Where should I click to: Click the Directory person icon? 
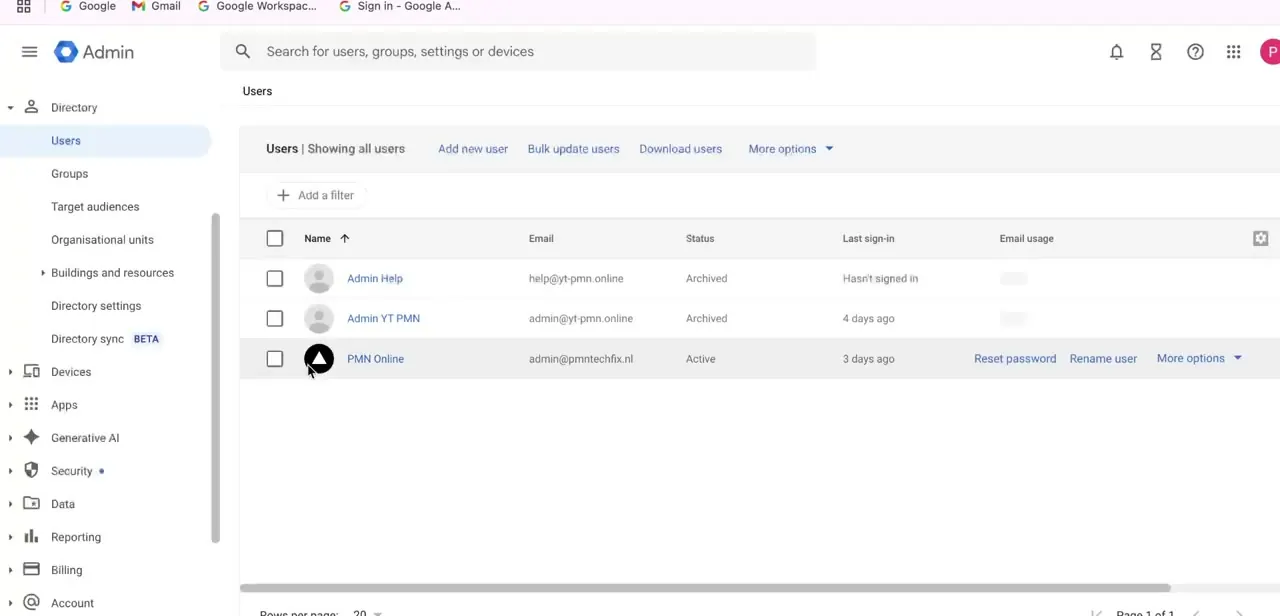(x=31, y=107)
